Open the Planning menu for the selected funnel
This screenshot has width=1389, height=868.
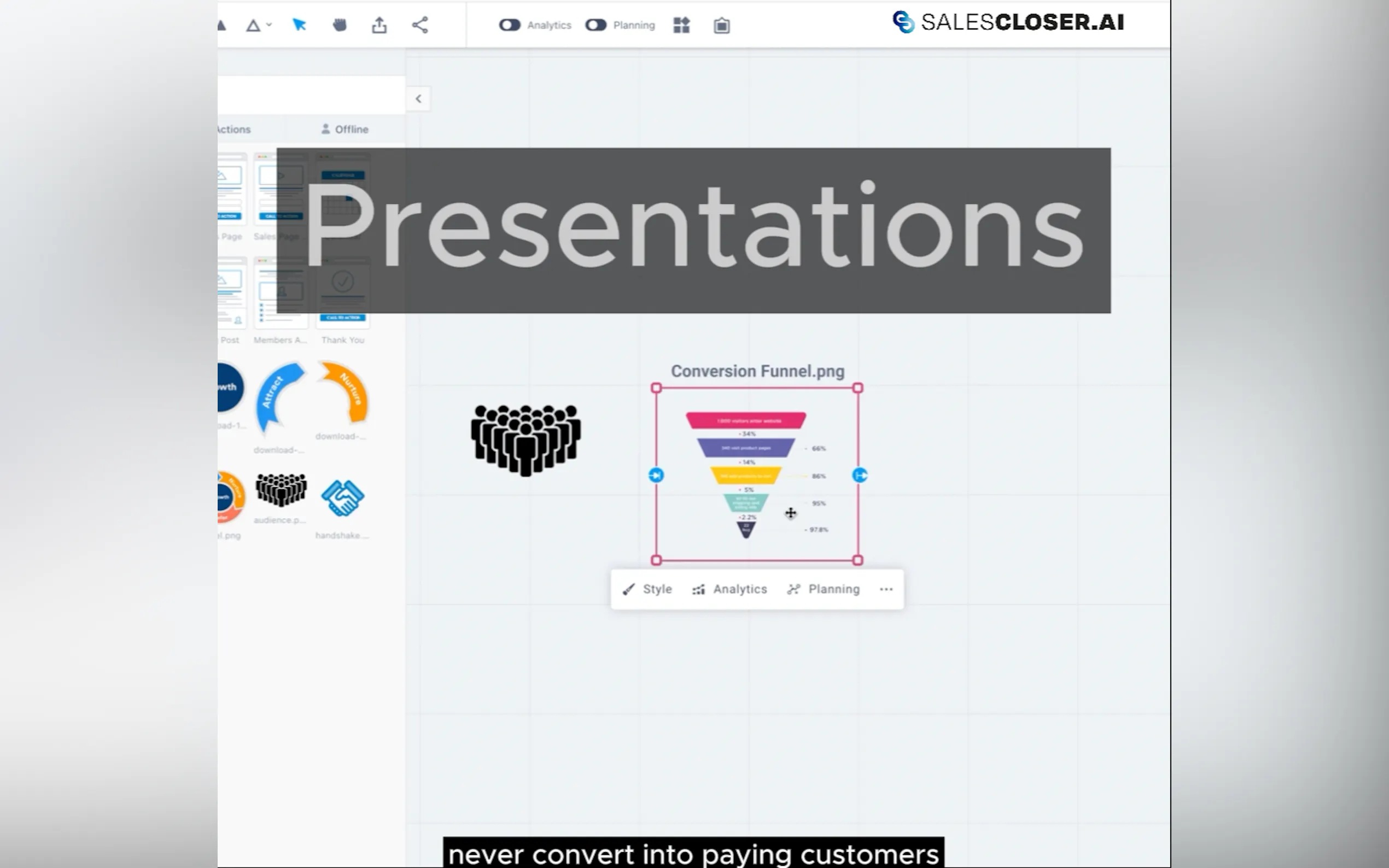point(823,589)
